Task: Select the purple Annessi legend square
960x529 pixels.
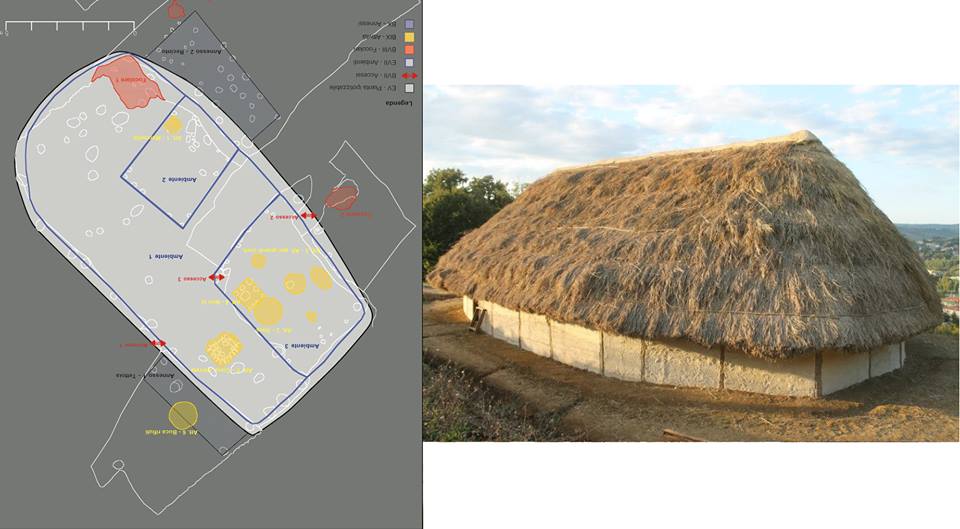Action: (409, 24)
